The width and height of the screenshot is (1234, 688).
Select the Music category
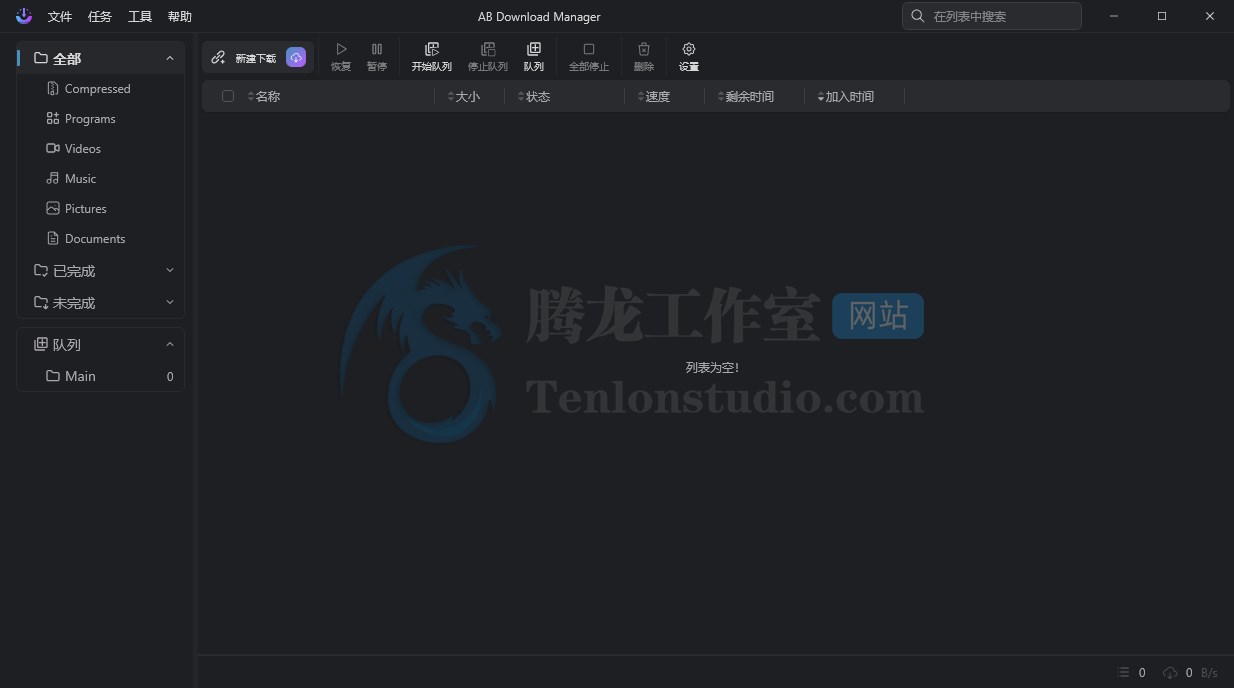pos(101,179)
